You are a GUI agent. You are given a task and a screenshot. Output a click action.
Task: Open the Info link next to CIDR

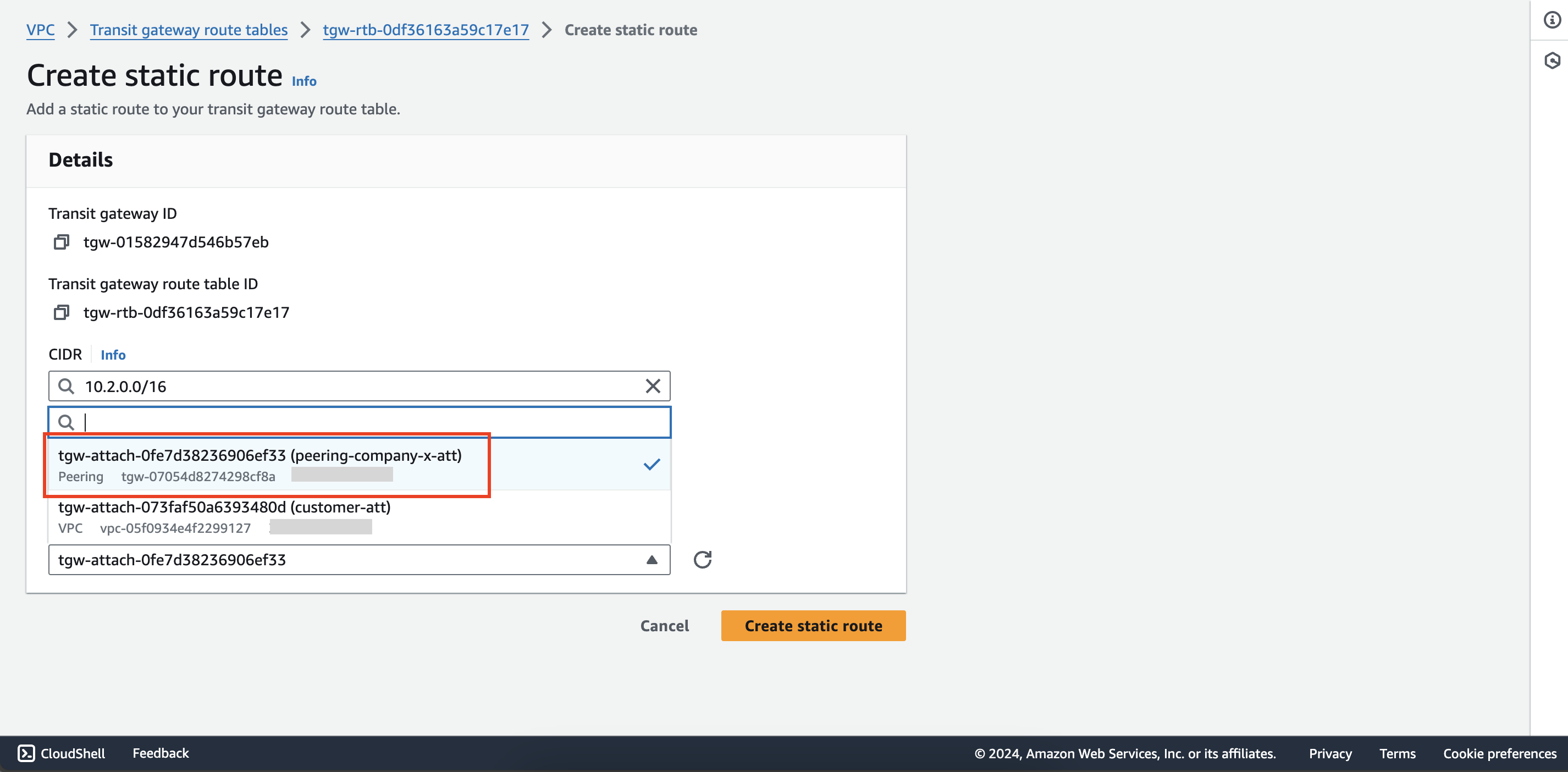point(113,355)
